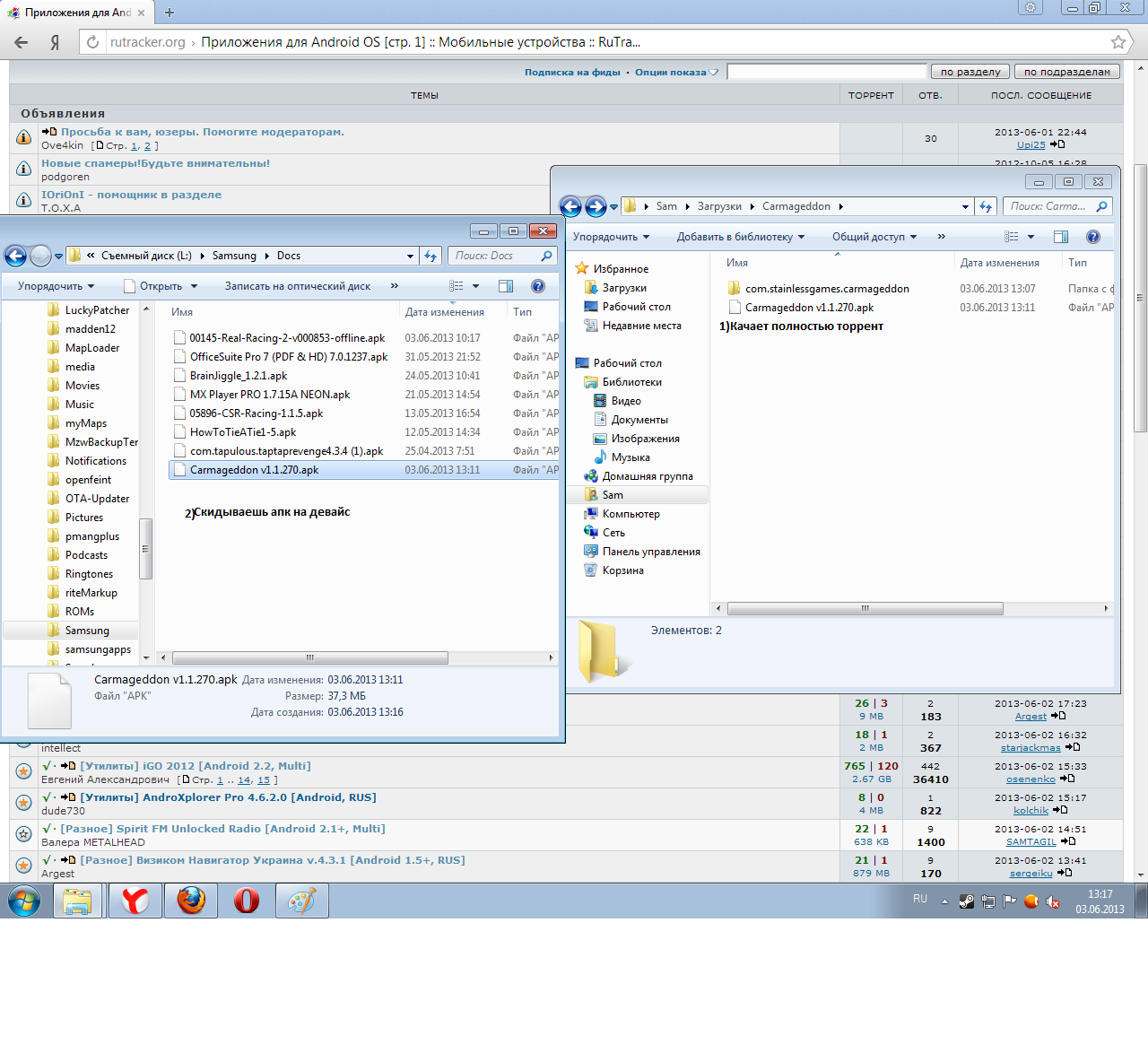This screenshot has height=1062, width=1148.
Task: Expand the Общий доступ dropdown
Action: click(874, 237)
